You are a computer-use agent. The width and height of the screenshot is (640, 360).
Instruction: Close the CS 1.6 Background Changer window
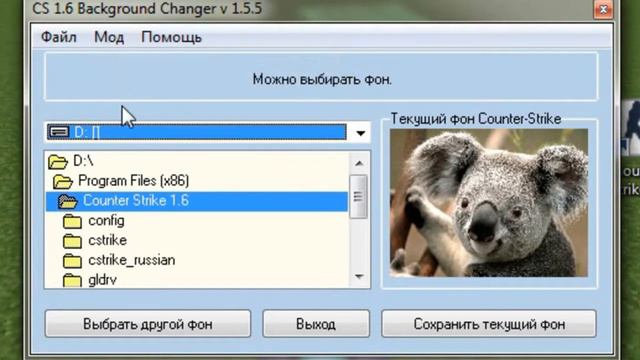pyautogui.click(x=603, y=9)
